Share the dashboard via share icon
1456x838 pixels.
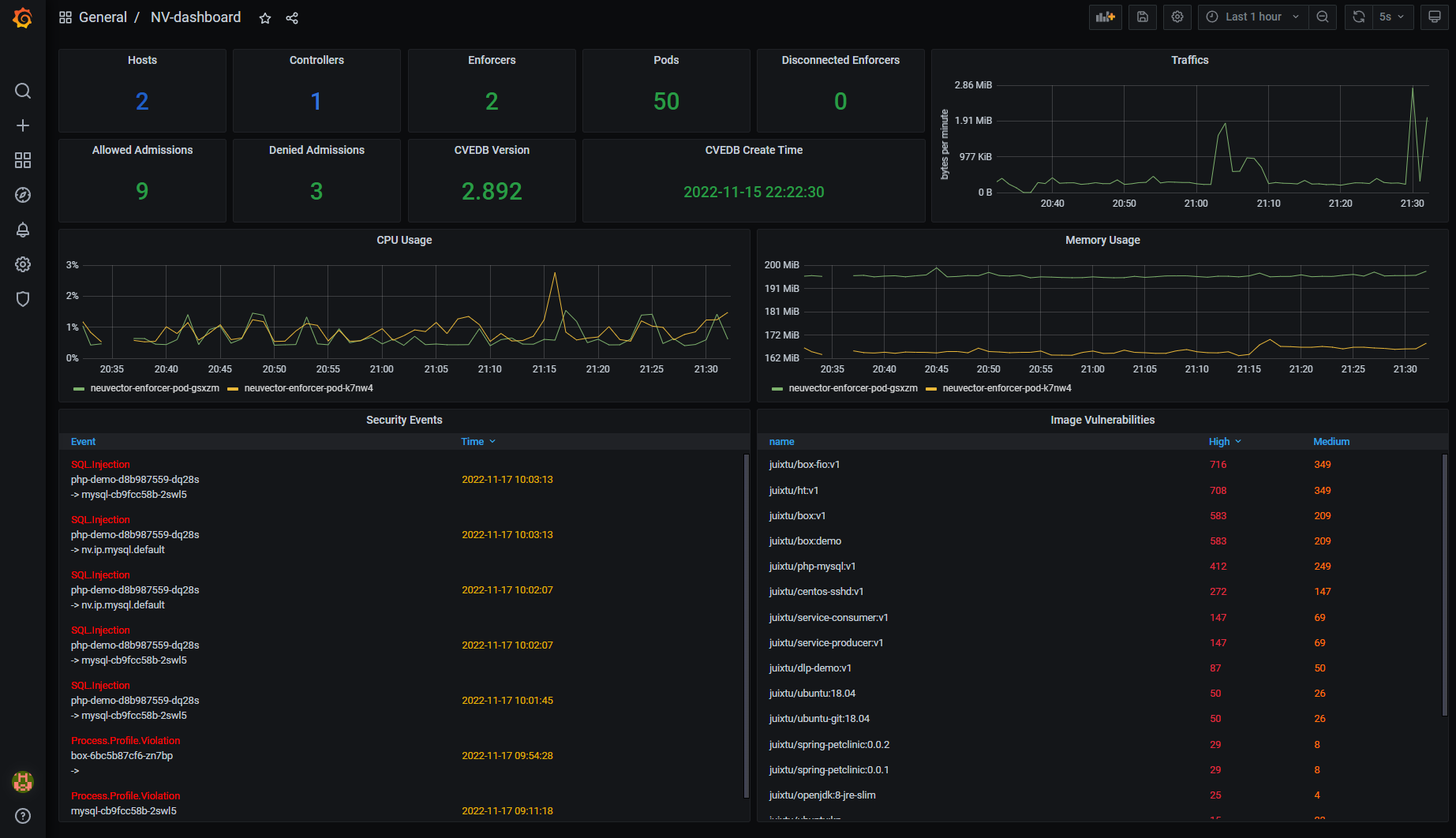click(x=292, y=18)
